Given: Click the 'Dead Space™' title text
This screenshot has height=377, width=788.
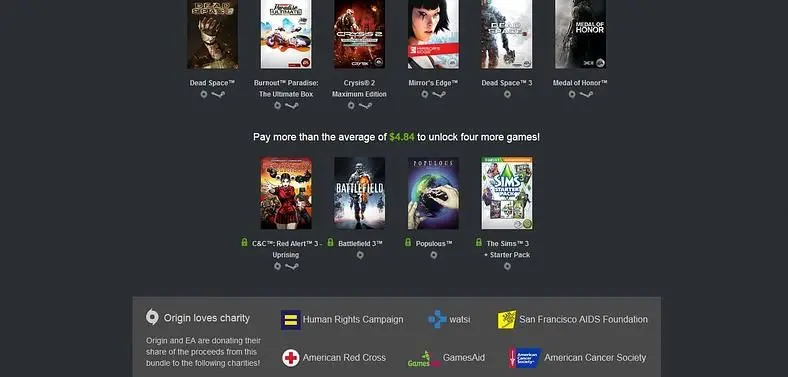Looking at the screenshot, I should 212,83.
